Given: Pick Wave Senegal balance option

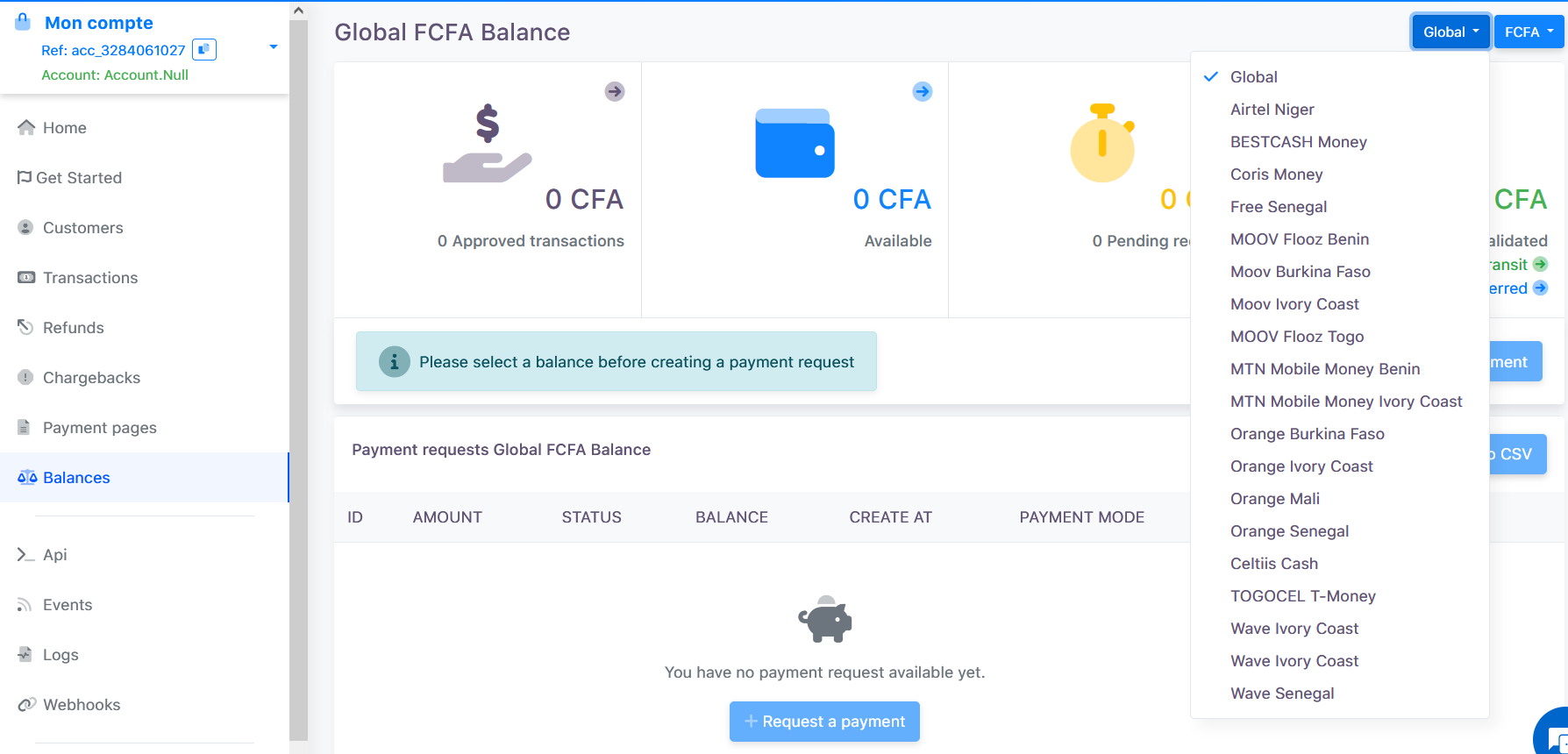Looking at the screenshot, I should 1281,694.
